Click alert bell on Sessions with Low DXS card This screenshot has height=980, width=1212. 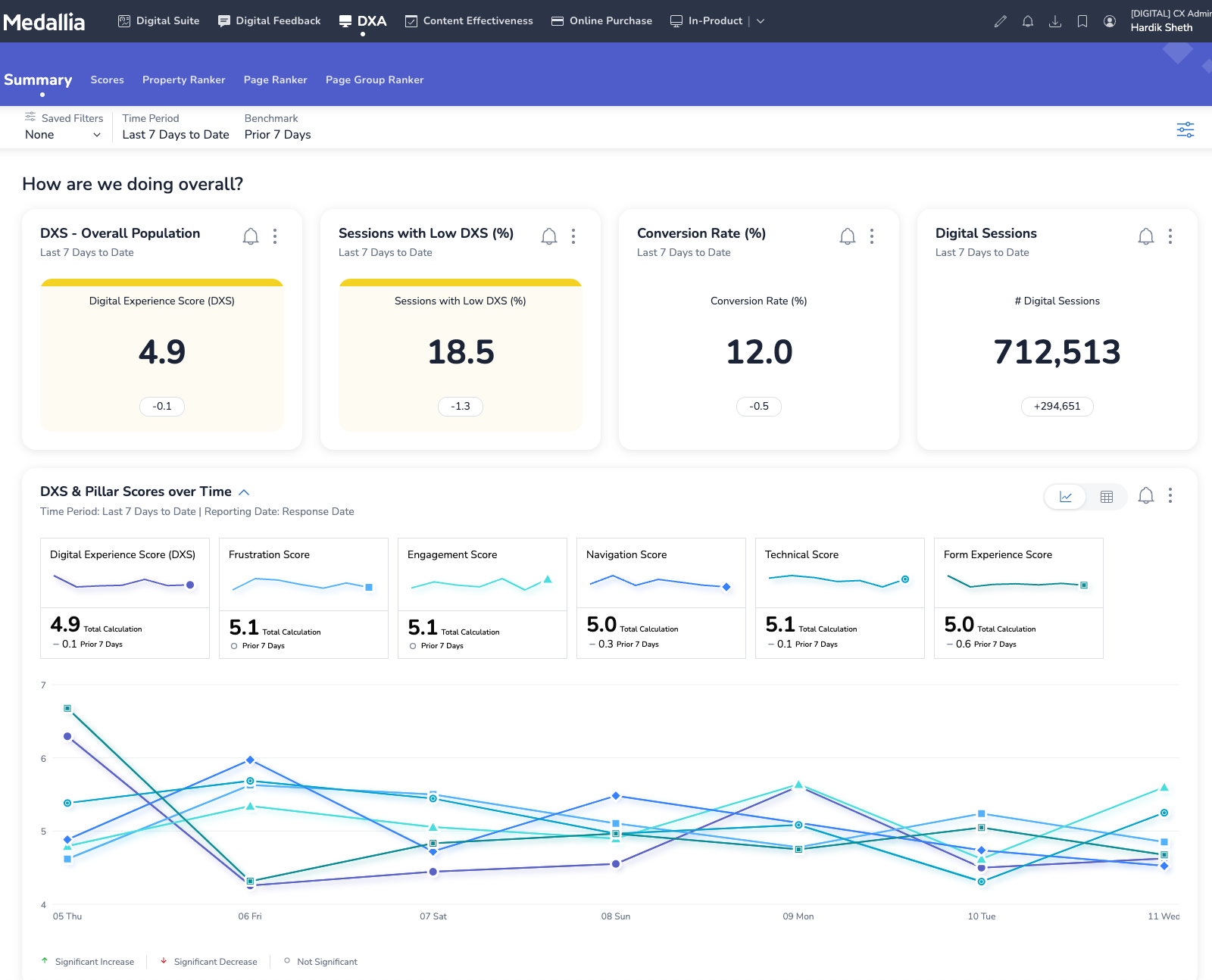pyautogui.click(x=548, y=236)
